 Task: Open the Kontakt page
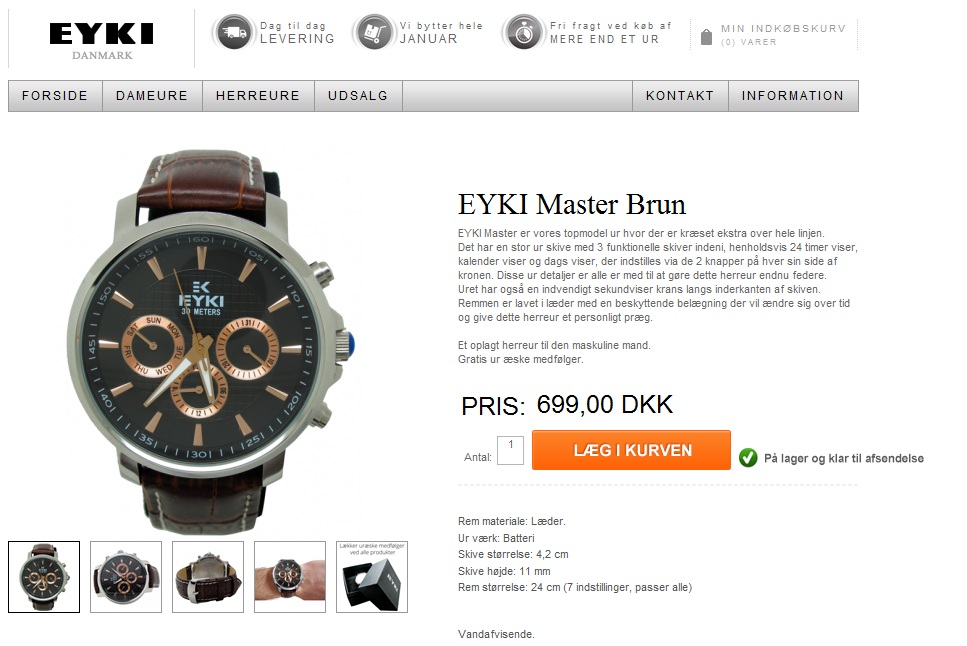(680, 96)
